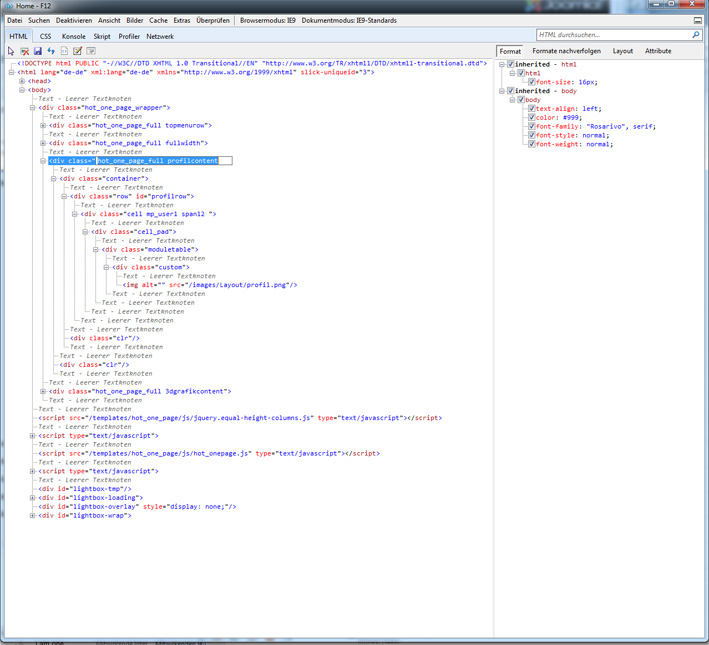Open the Formate nachverfolgen tab
709x645 pixels.
[x=567, y=51]
